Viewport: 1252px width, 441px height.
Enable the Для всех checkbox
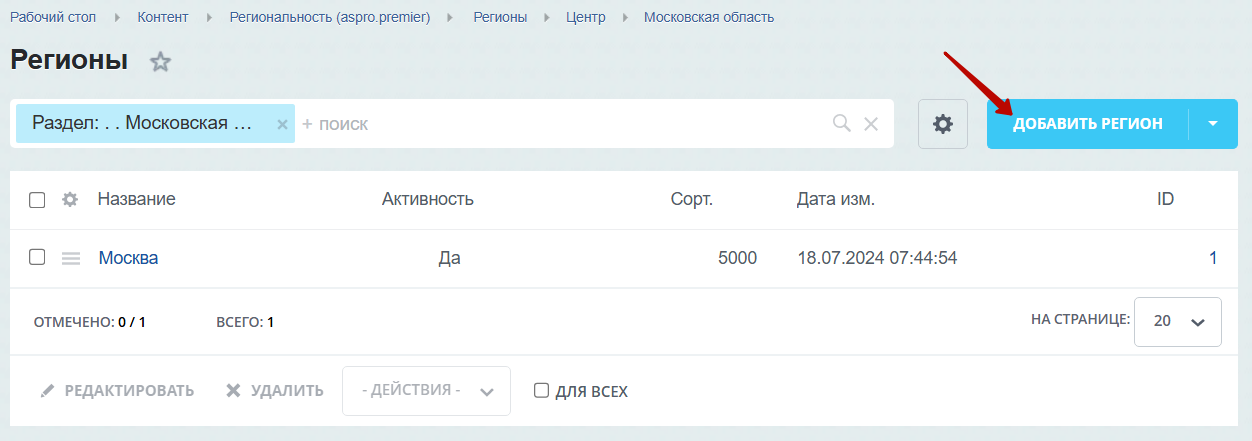point(542,390)
